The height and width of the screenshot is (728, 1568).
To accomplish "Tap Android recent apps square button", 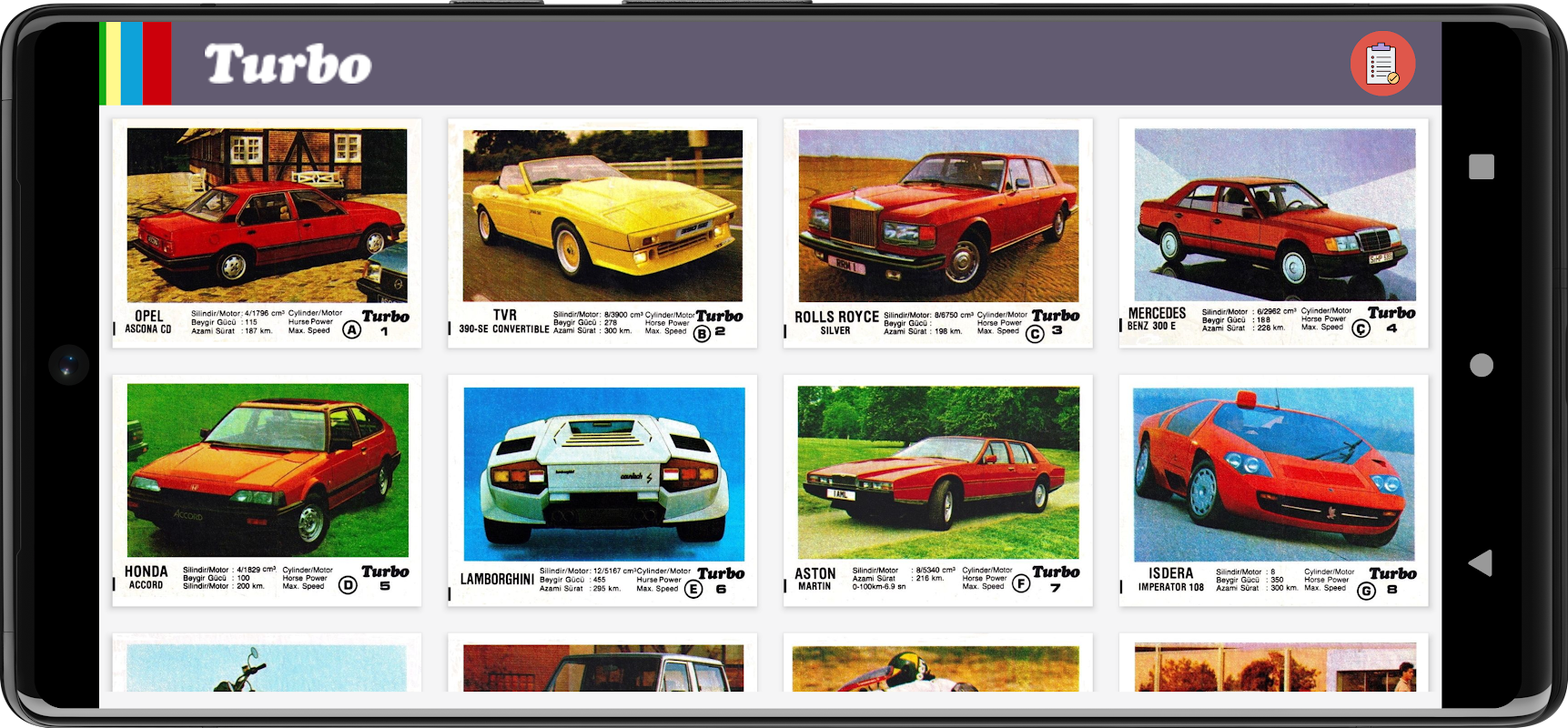I will [1482, 167].
